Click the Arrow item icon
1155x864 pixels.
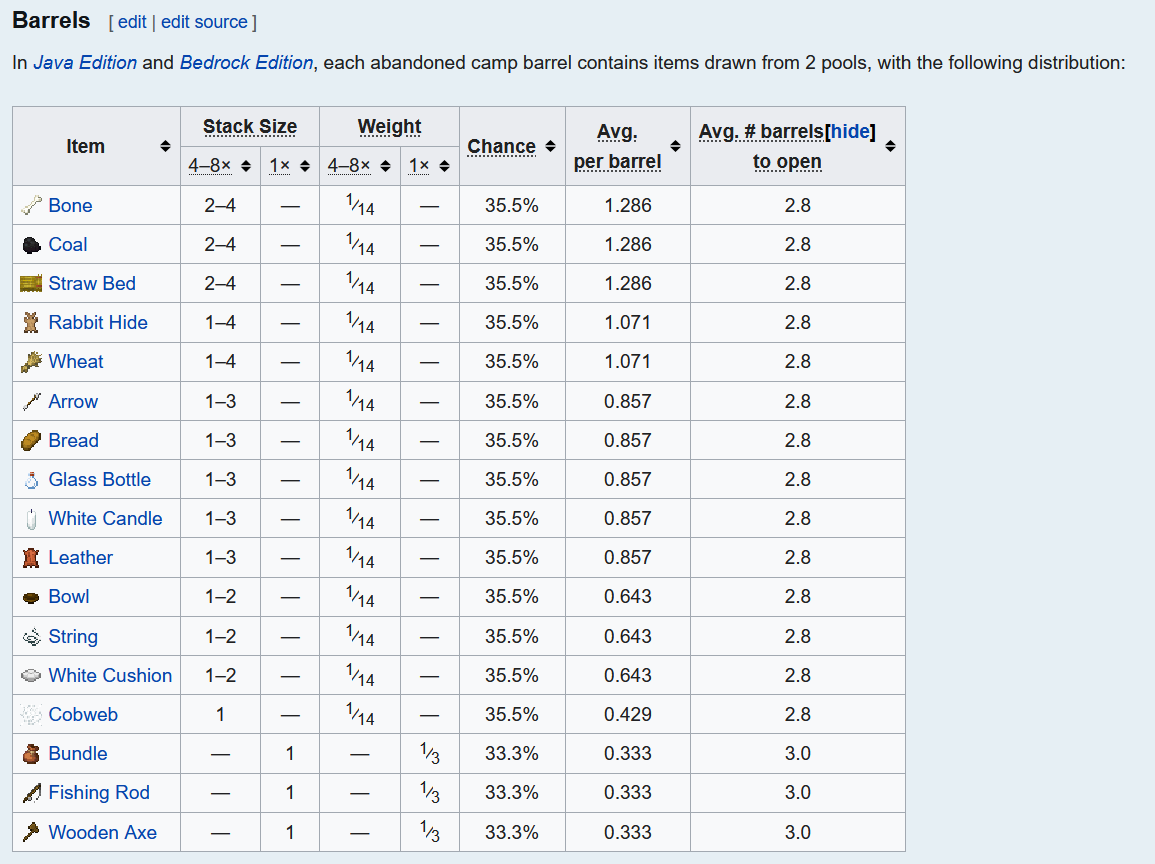[31, 401]
